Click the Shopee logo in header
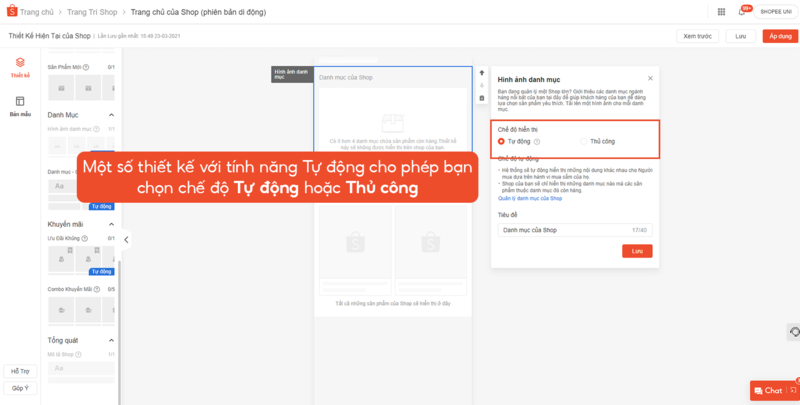The image size is (800, 405). pos(13,11)
